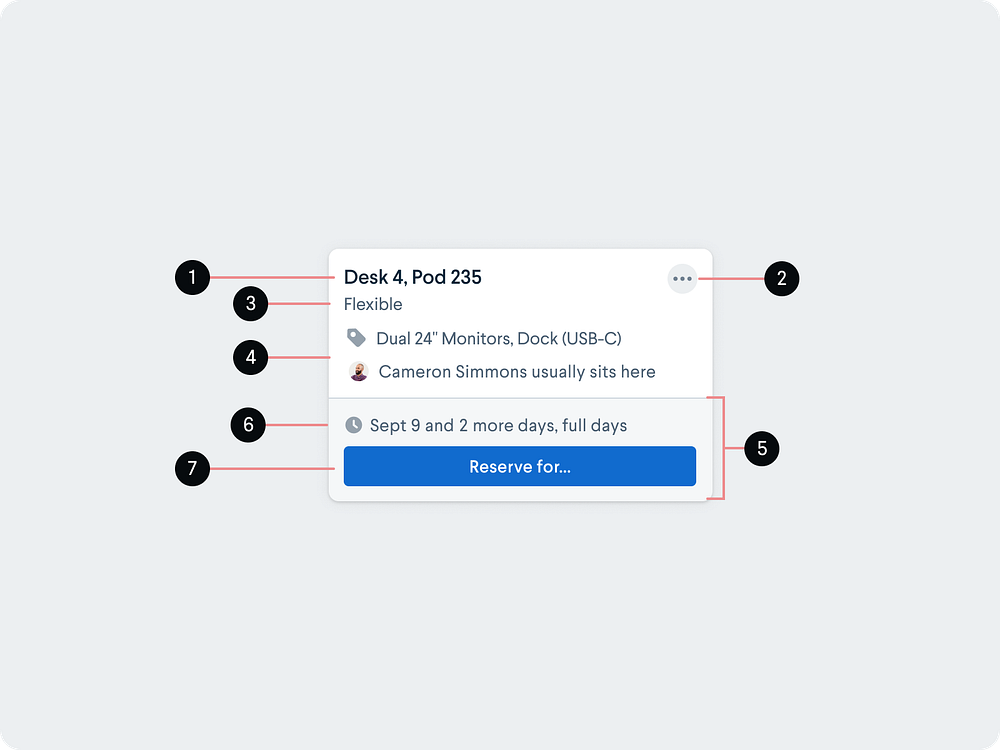Select the numbered callout marker 7
The image size is (1000, 750).
coord(192,469)
